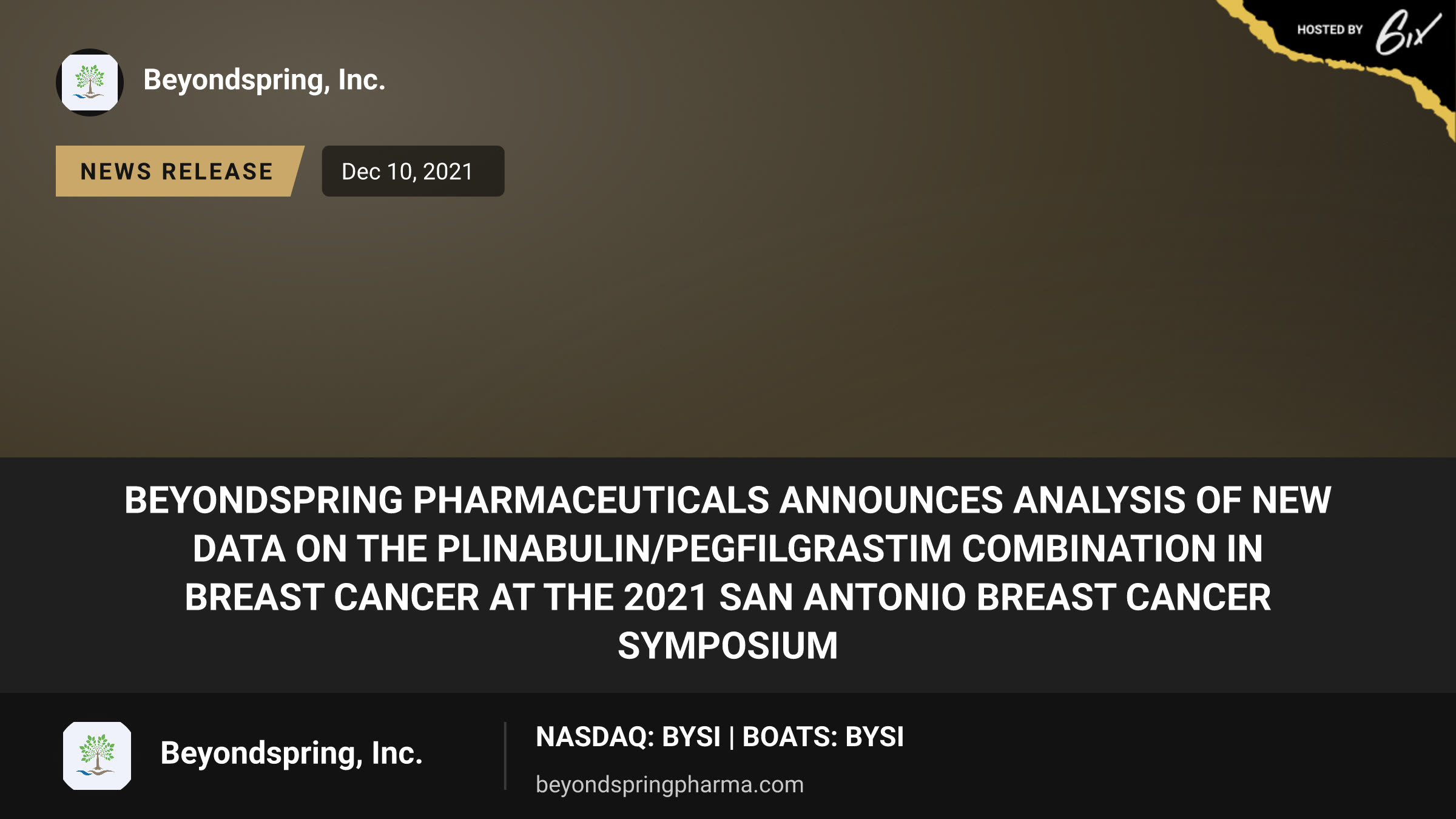
Task: Click the empty brown banner area
Action: coord(849,303)
